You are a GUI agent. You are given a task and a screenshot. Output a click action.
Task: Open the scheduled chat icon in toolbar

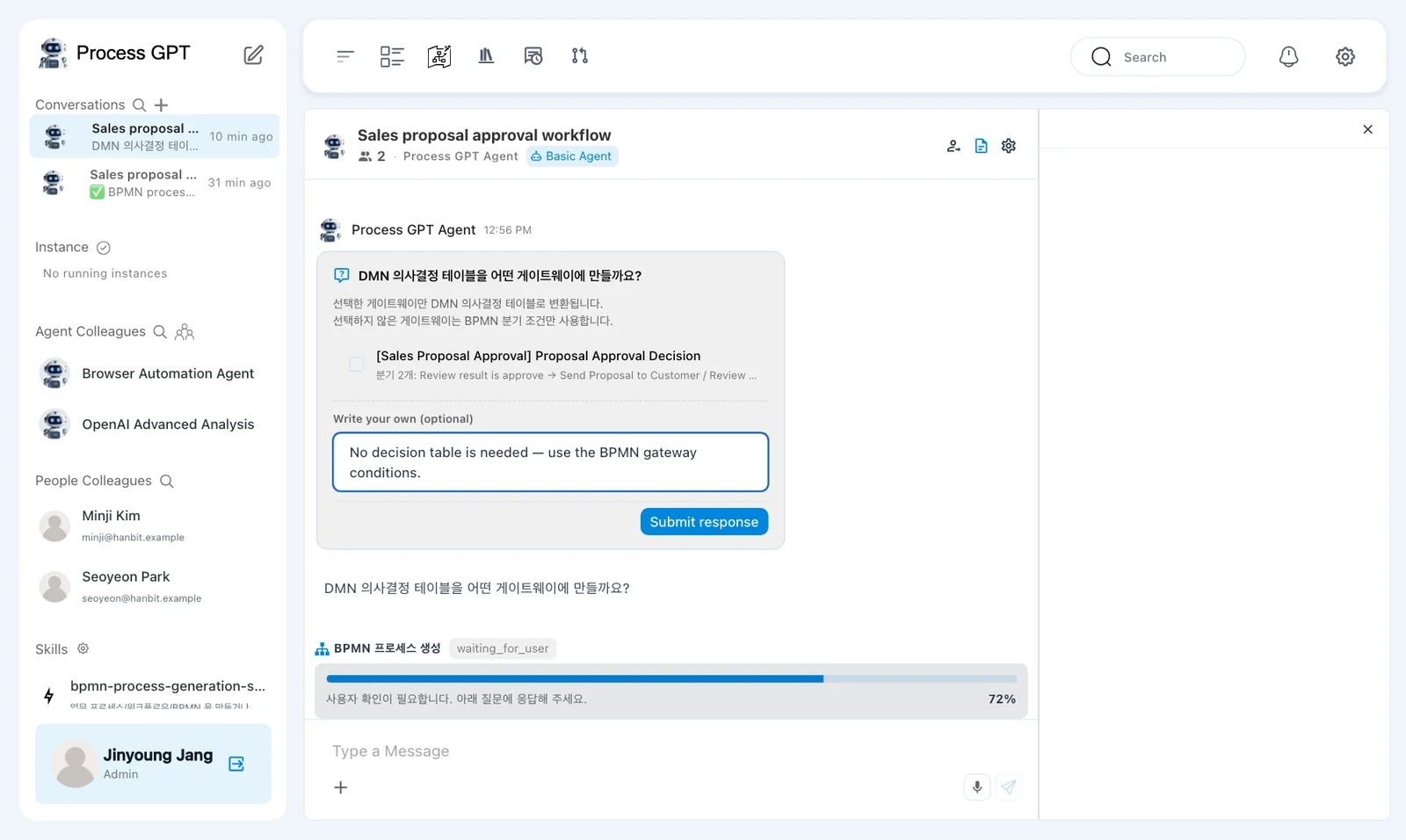click(533, 56)
